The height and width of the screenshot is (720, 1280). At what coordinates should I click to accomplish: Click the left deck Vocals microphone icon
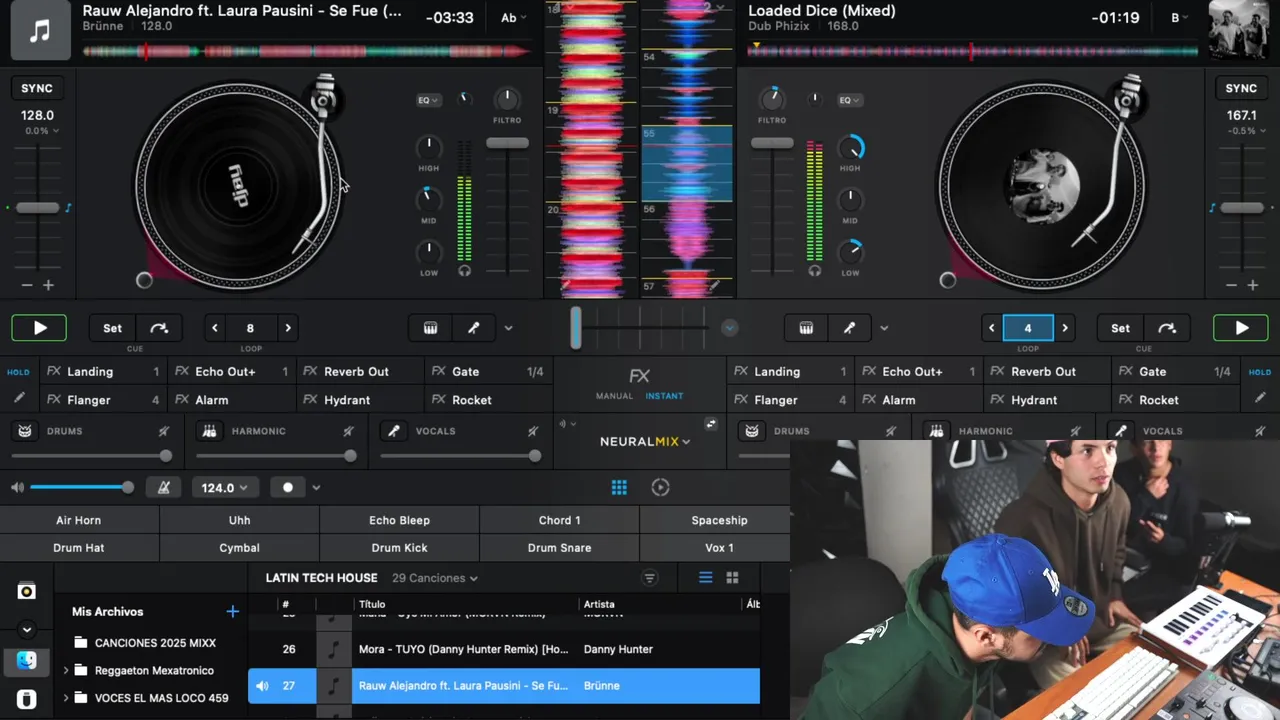point(394,431)
